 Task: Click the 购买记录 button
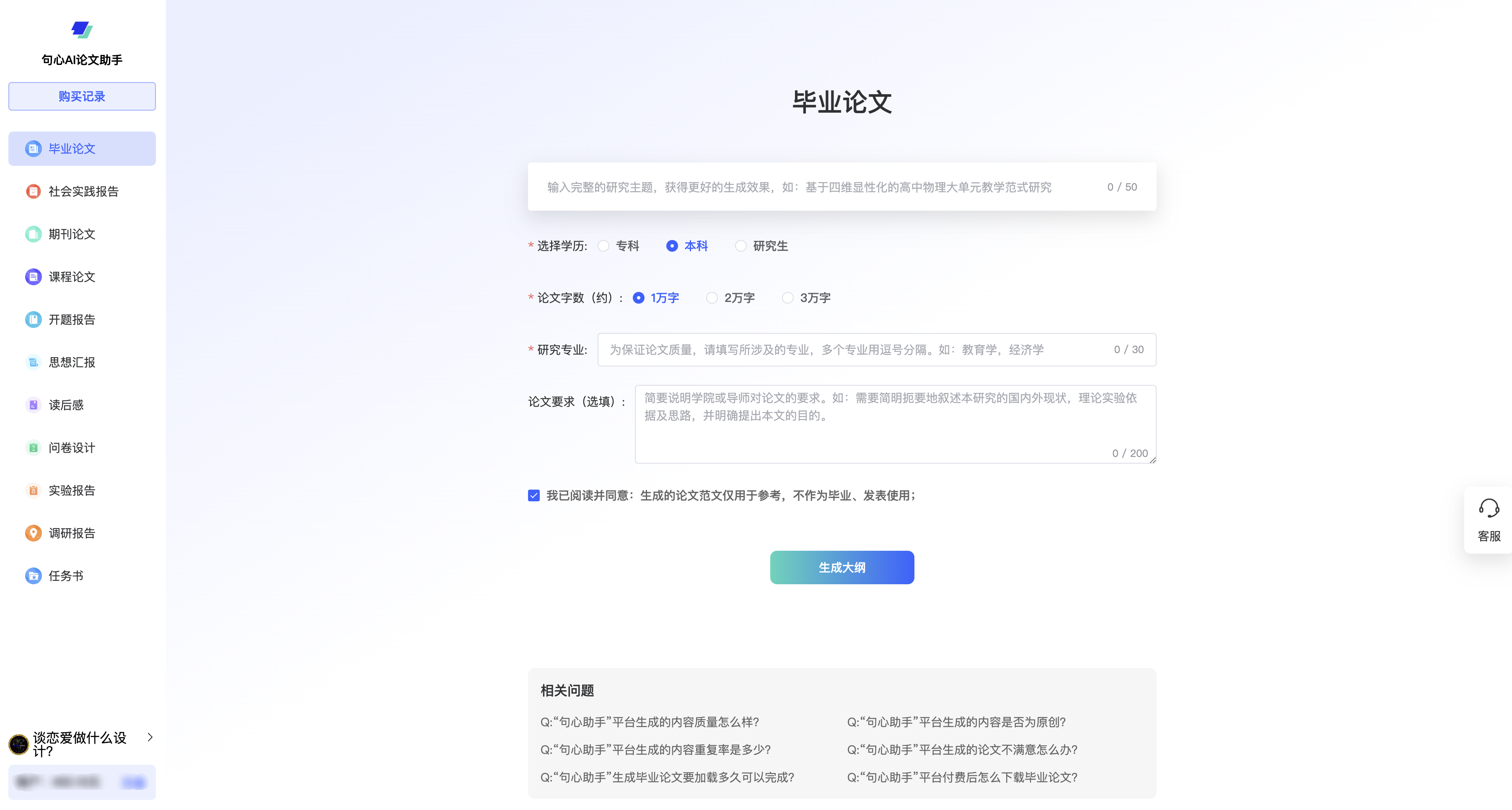(x=82, y=96)
